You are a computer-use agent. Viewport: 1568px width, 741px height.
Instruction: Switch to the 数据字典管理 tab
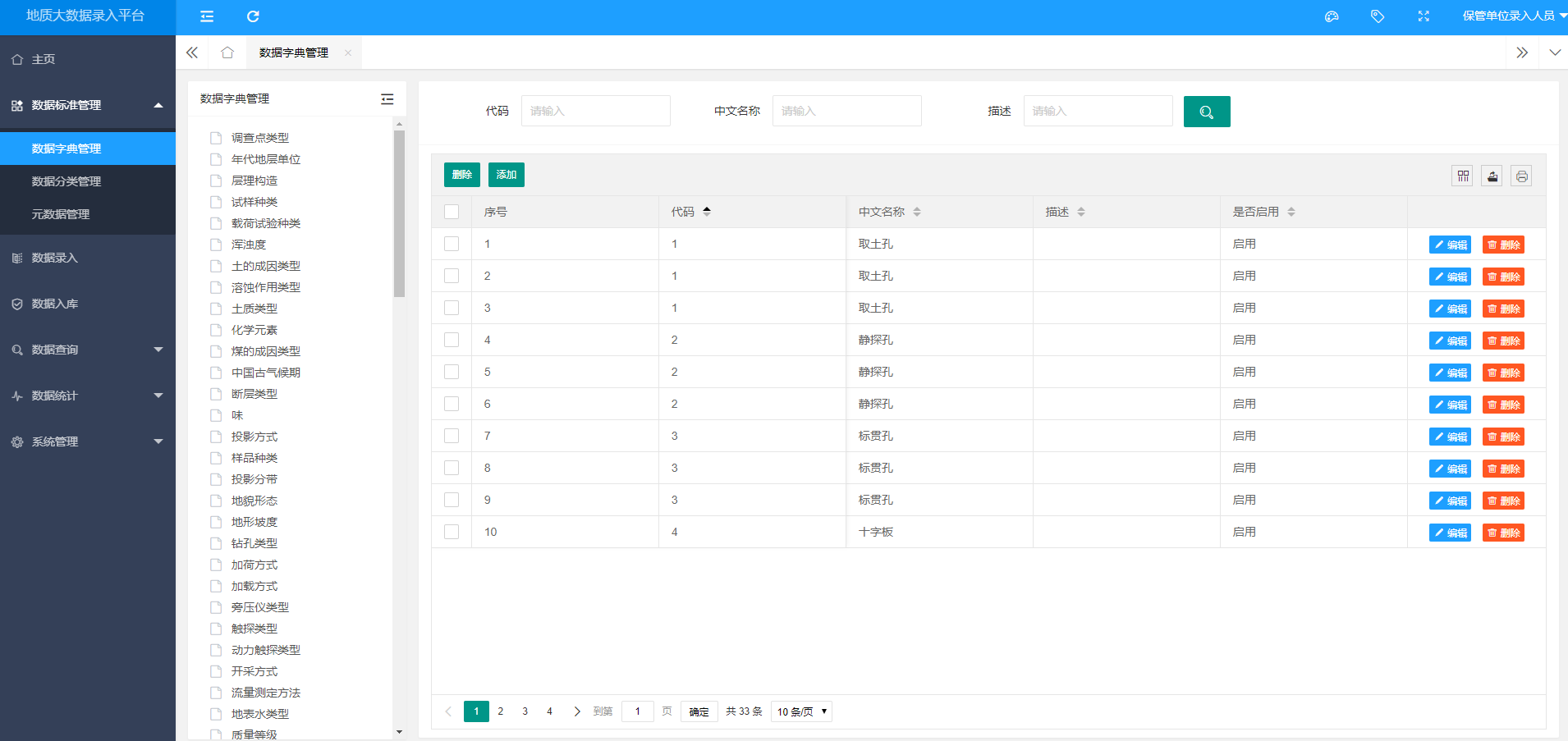[293, 53]
